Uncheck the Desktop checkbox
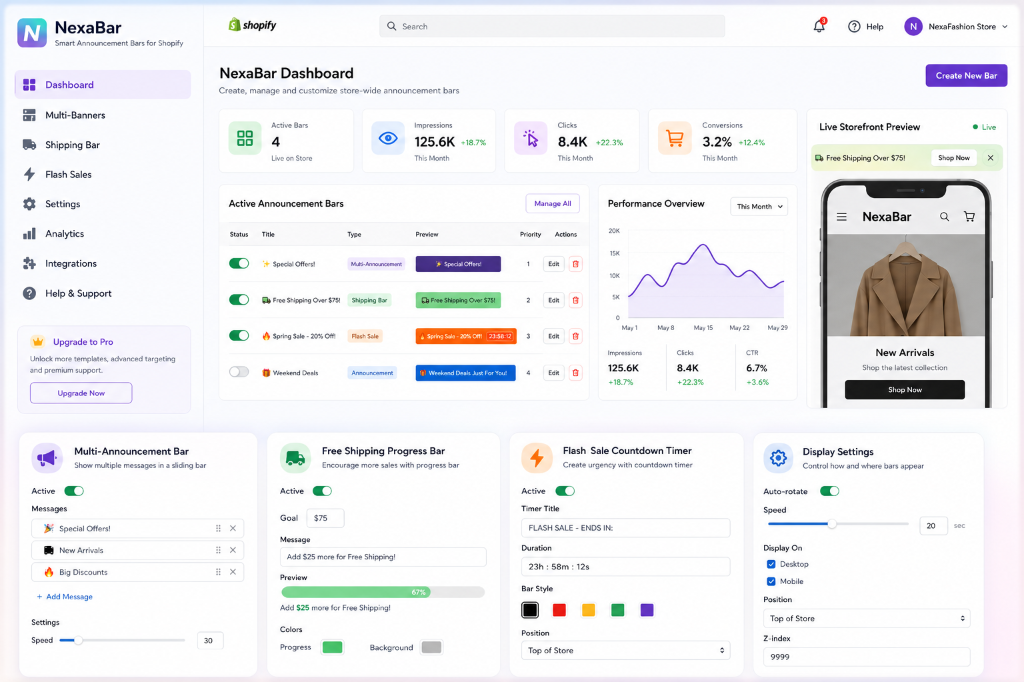 pos(771,564)
